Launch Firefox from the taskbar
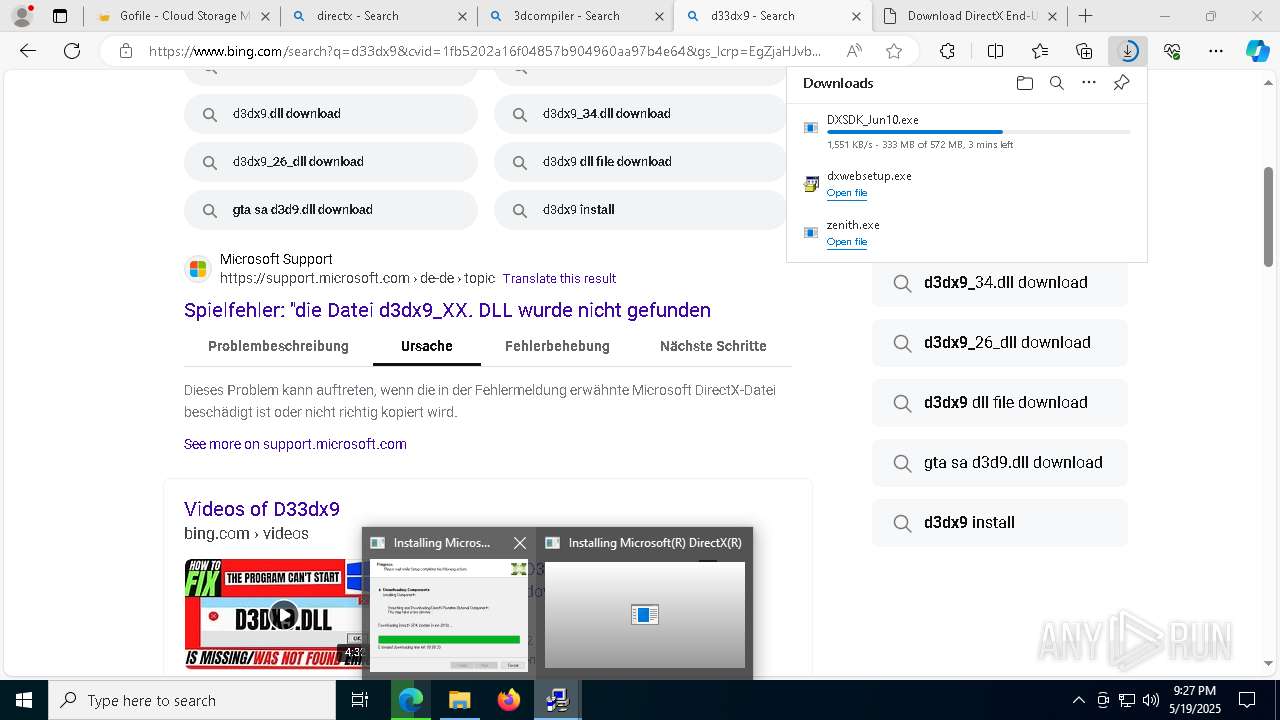 pos(509,700)
